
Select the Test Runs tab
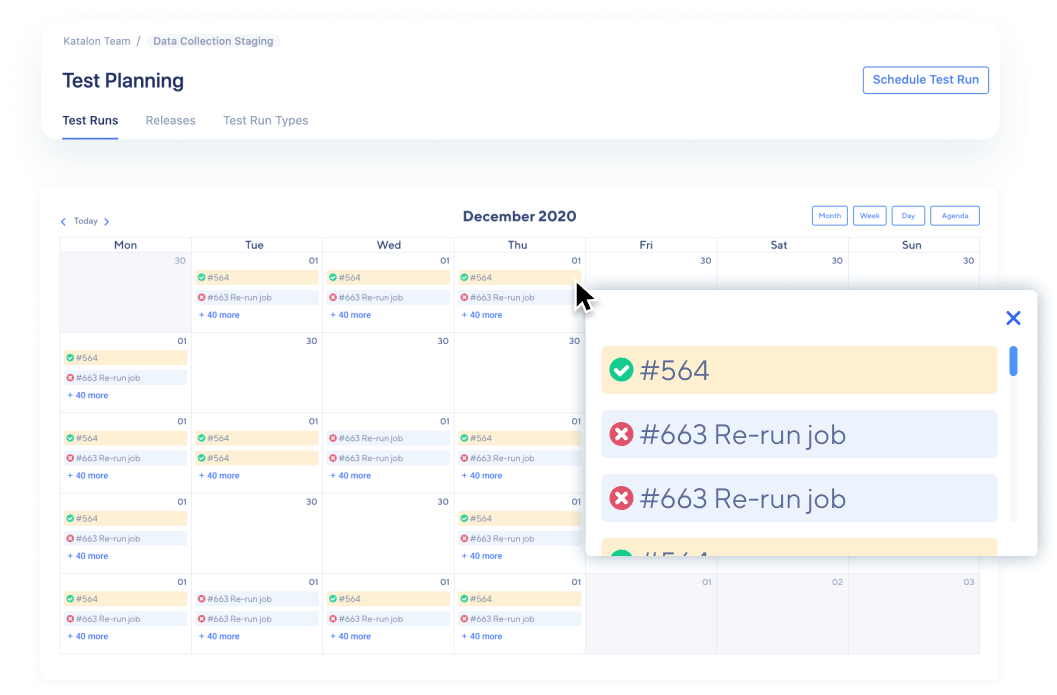90,120
